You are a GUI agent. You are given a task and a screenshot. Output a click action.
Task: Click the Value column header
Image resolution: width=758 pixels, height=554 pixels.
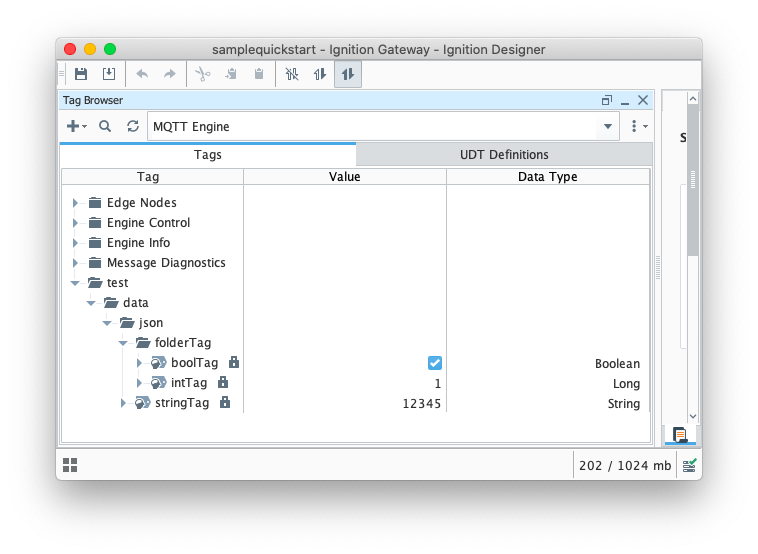click(345, 176)
